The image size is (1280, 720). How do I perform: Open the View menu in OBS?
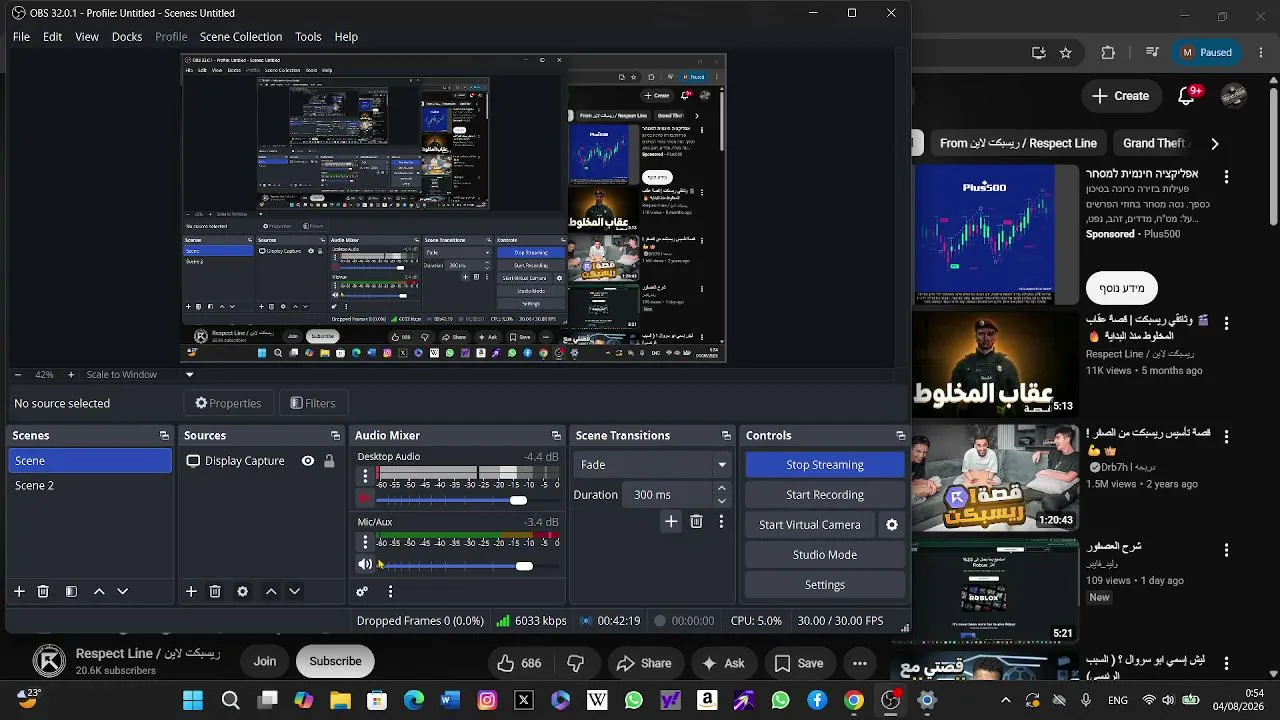coord(87,37)
